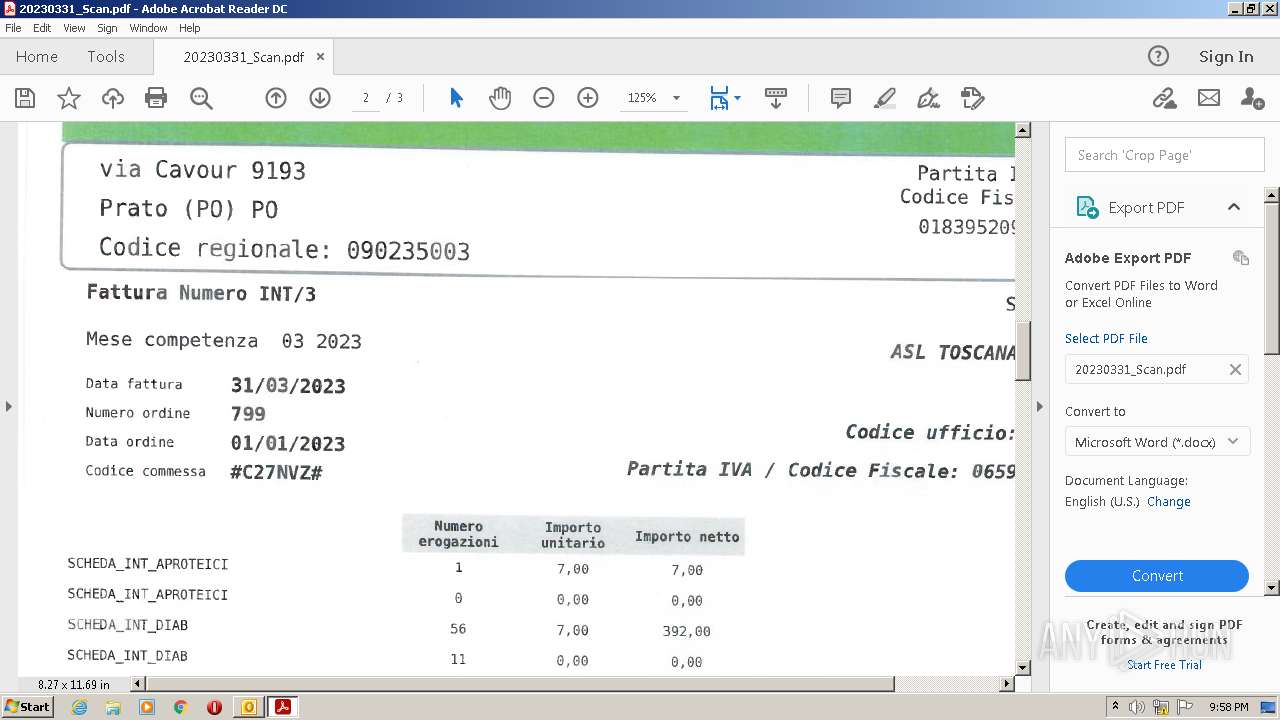This screenshot has height=720, width=1280.
Task: Click the blue Convert button
Action: (1157, 576)
